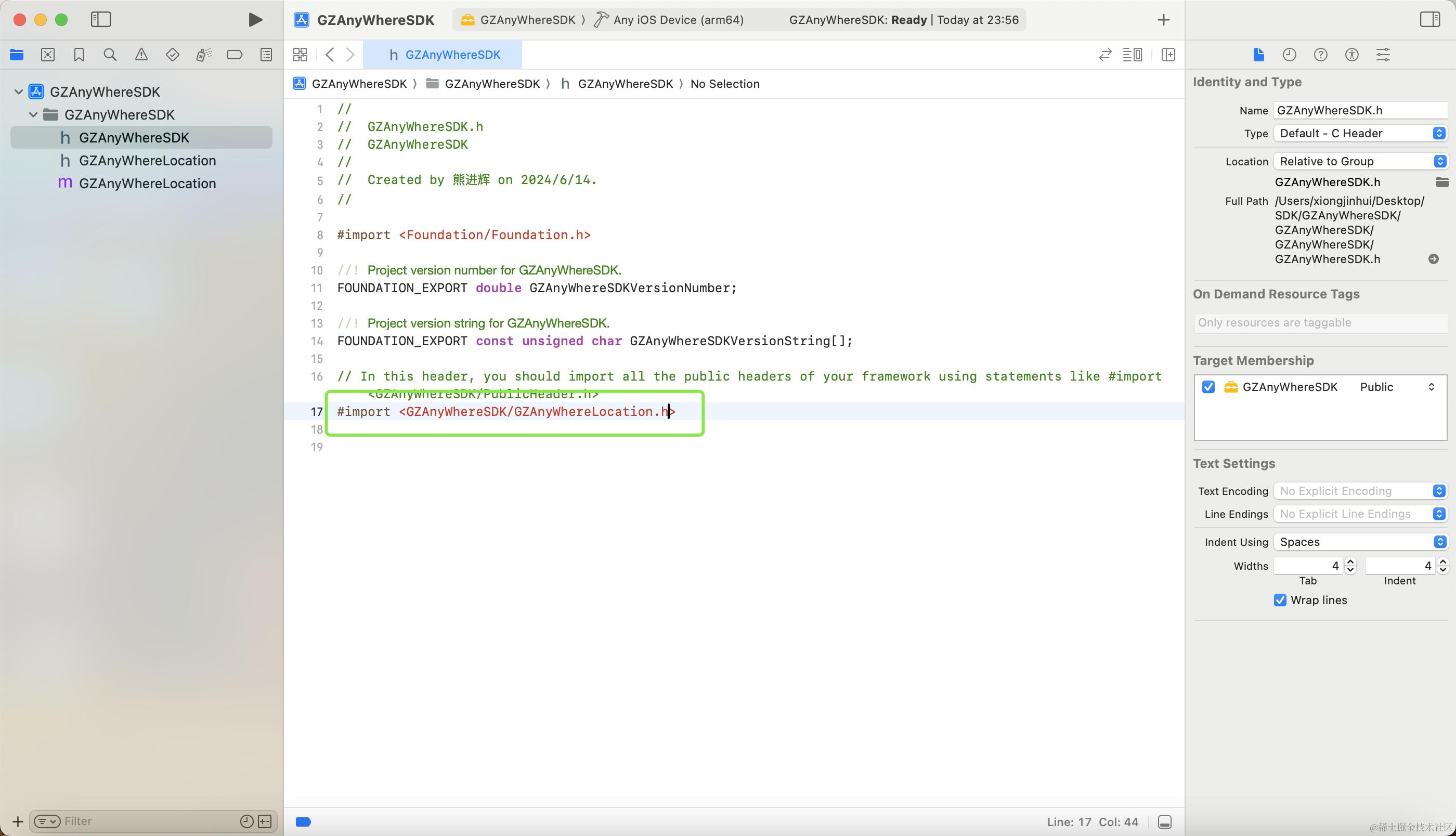Open the Breakpoint navigator icon
This screenshot has width=1456, height=836.
pyautogui.click(x=234, y=55)
